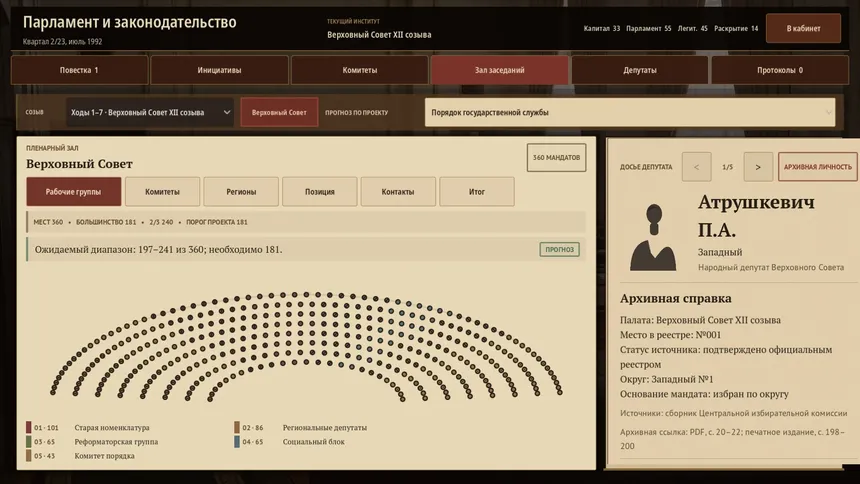Click the Верховный Совет XII созыва institute label
Image resolution: width=860 pixels, height=484 pixels.
click(x=379, y=35)
